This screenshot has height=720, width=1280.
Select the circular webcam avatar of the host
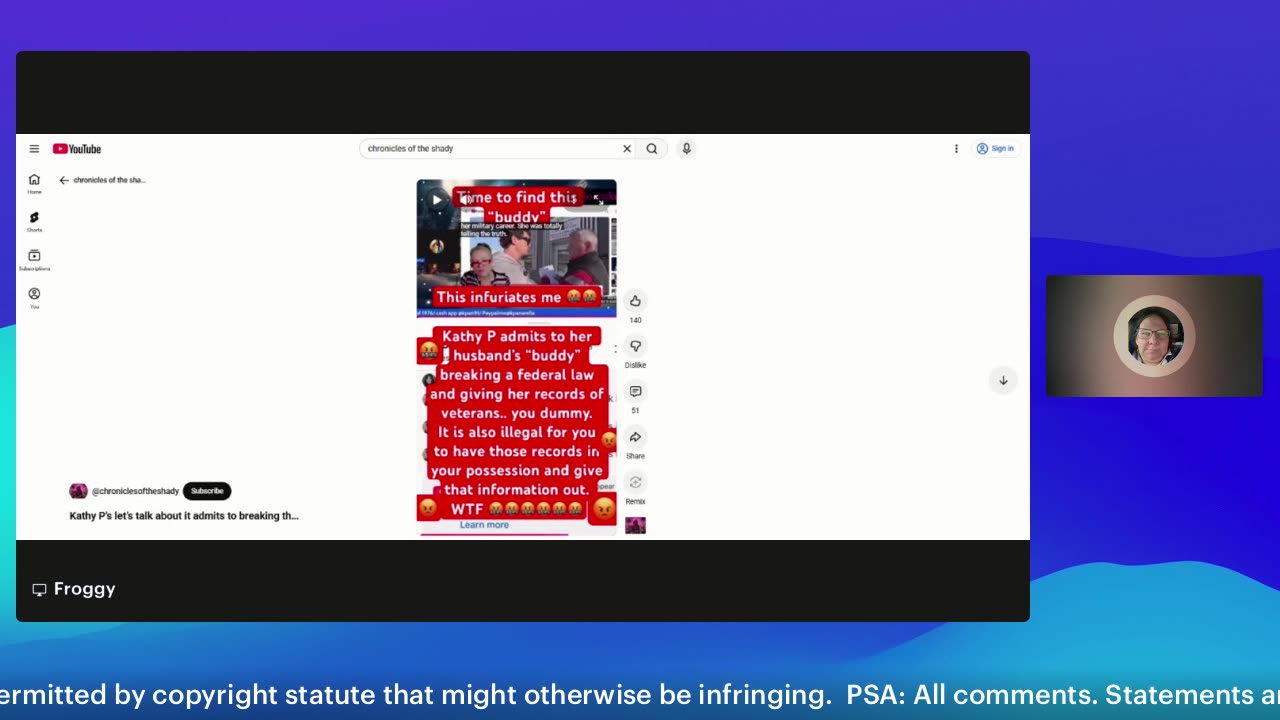(x=1154, y=336)
